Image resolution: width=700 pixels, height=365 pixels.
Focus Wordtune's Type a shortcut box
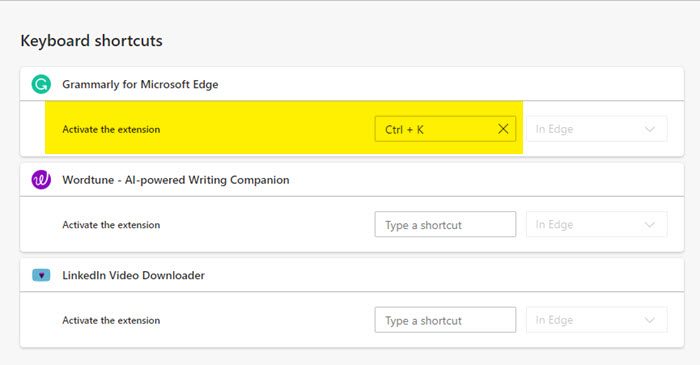point(445,224)
